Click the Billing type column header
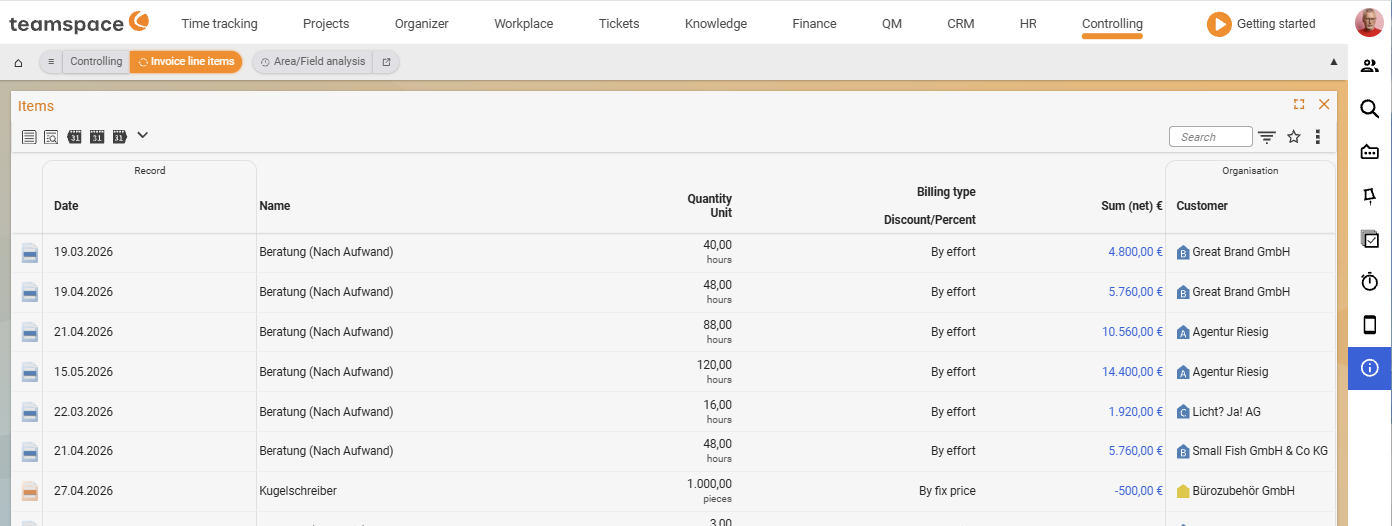The image size is (1392, 526). tap(946, 192)
